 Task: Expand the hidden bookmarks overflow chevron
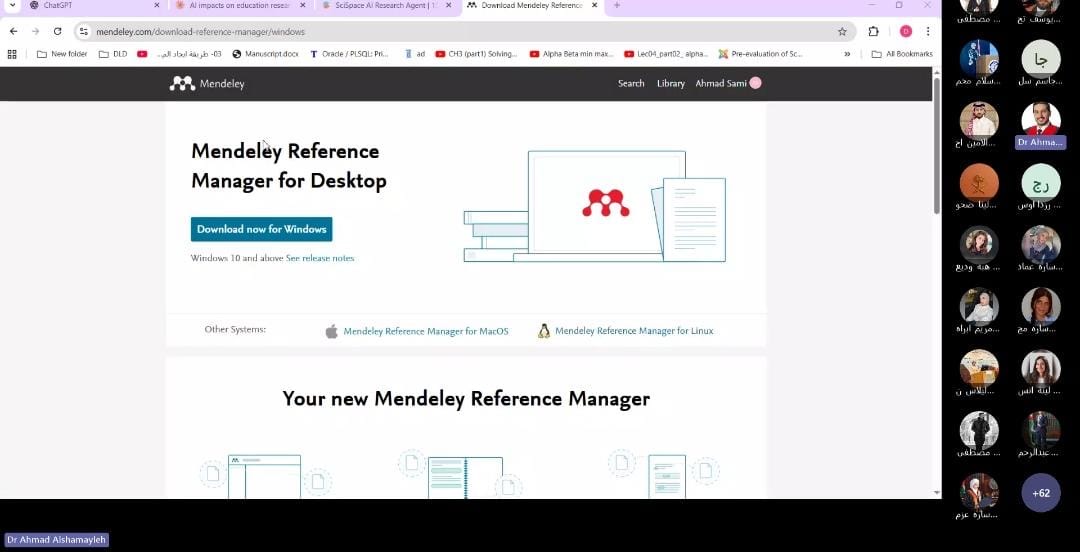tap(847, 54)
